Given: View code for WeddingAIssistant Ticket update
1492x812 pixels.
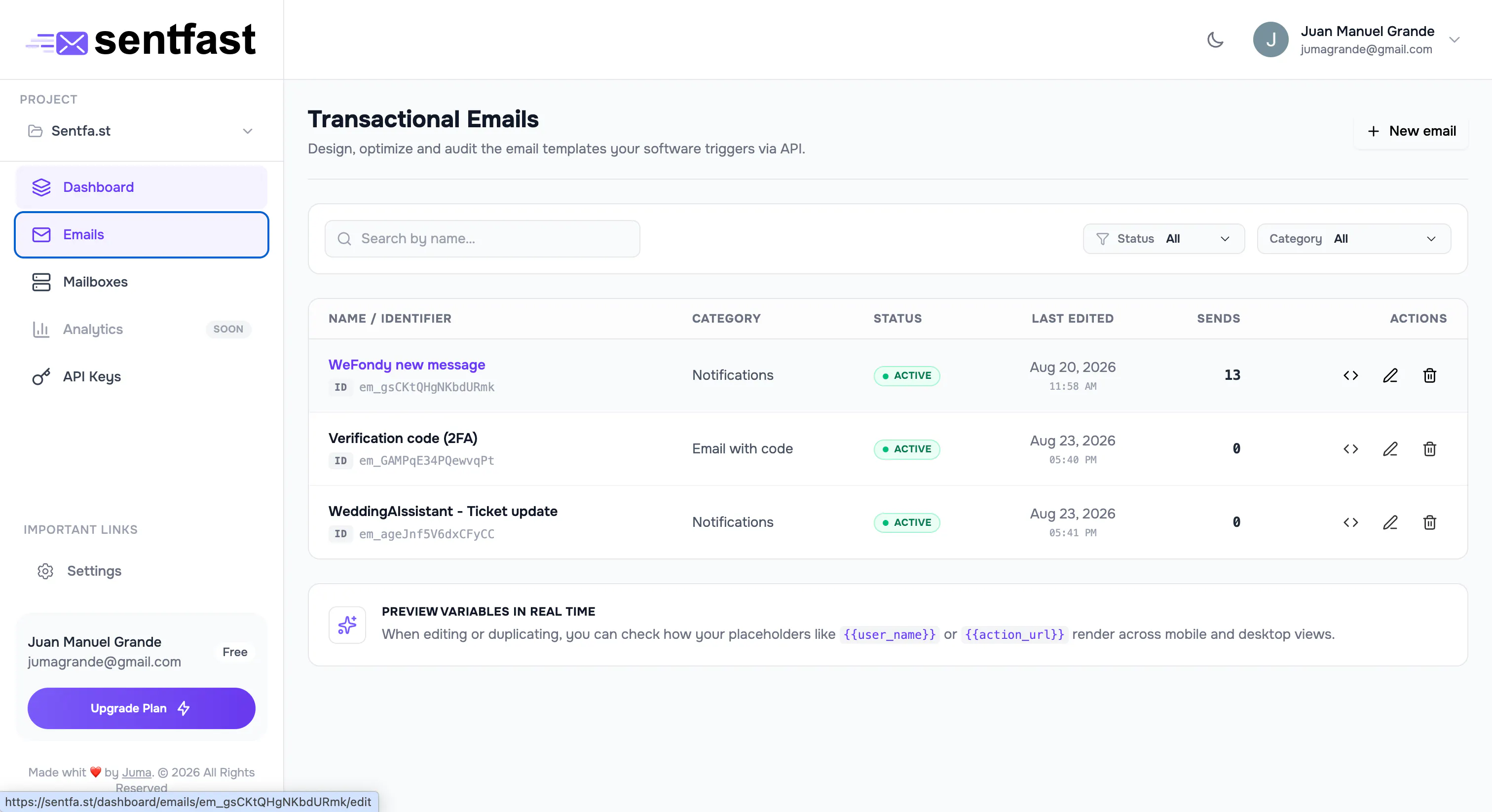Looking at the screenshot, I should tap(1351, 522).
